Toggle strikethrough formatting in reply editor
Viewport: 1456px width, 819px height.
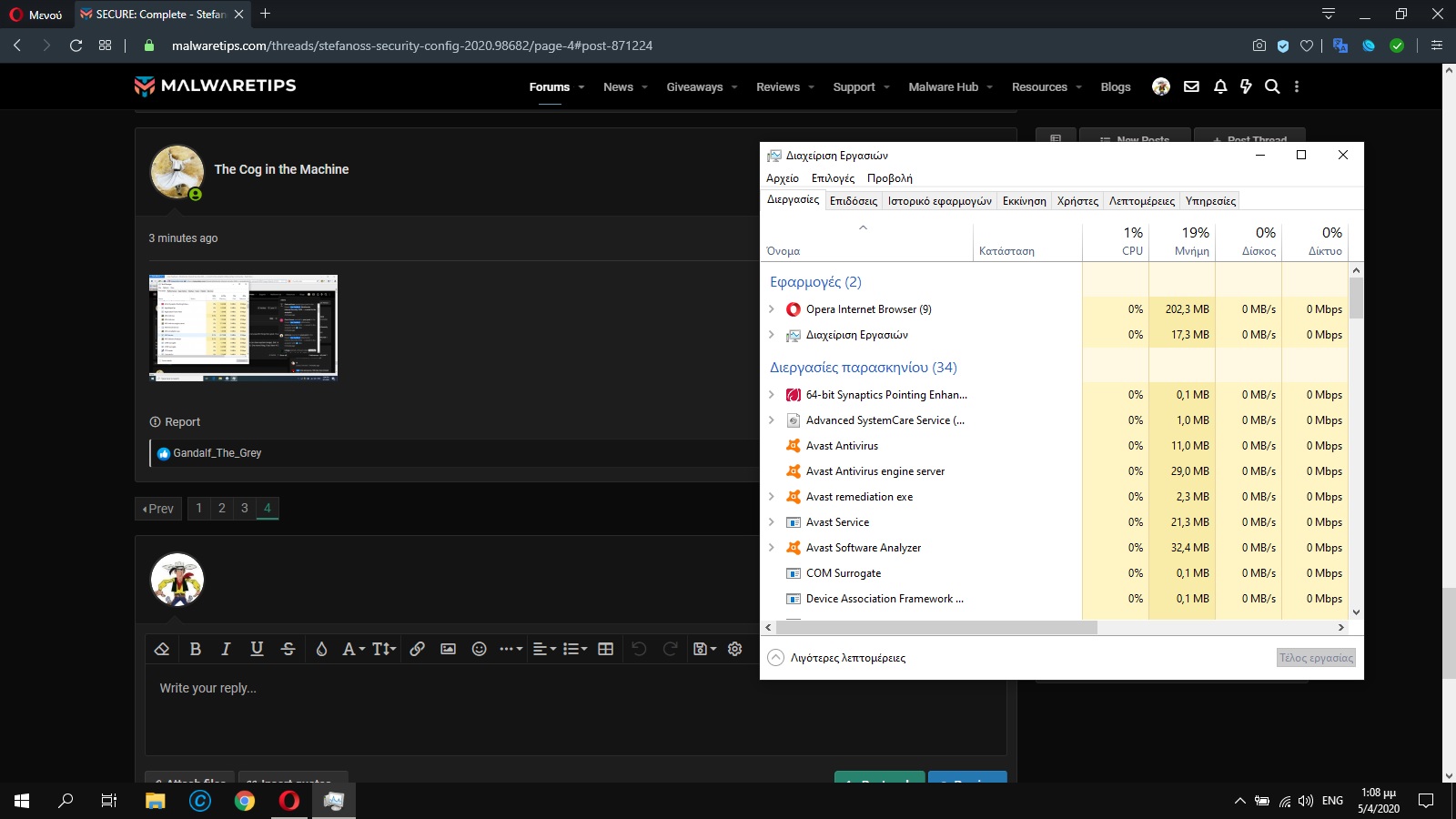coord(288,649)
